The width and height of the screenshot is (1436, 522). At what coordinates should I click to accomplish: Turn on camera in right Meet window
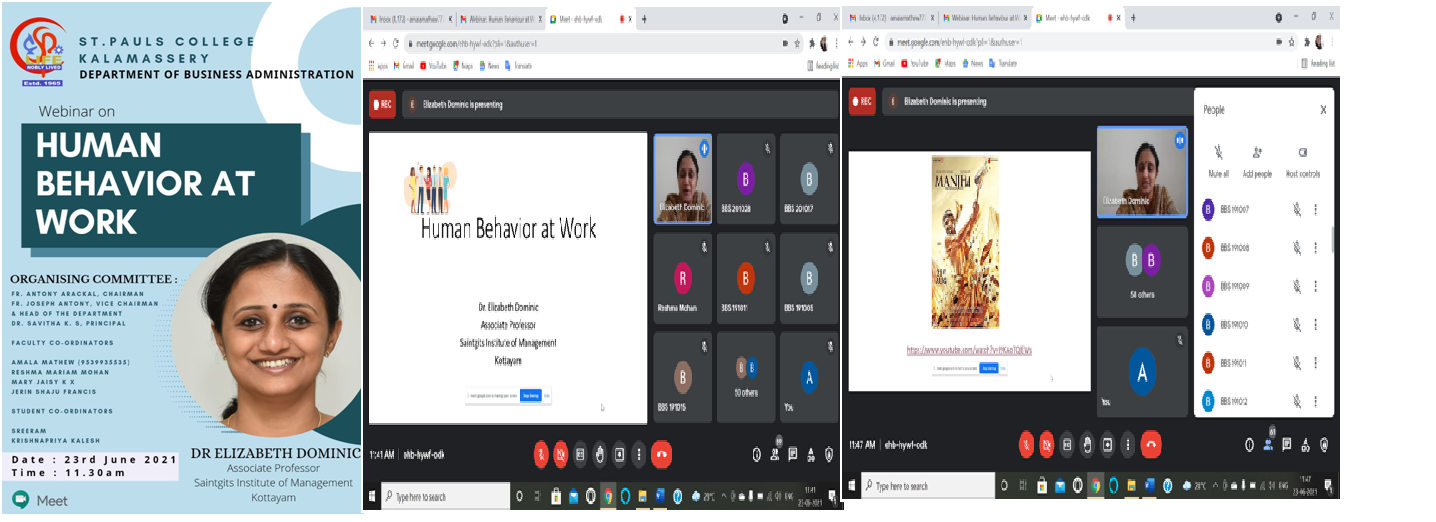(x=1046, y=443)
